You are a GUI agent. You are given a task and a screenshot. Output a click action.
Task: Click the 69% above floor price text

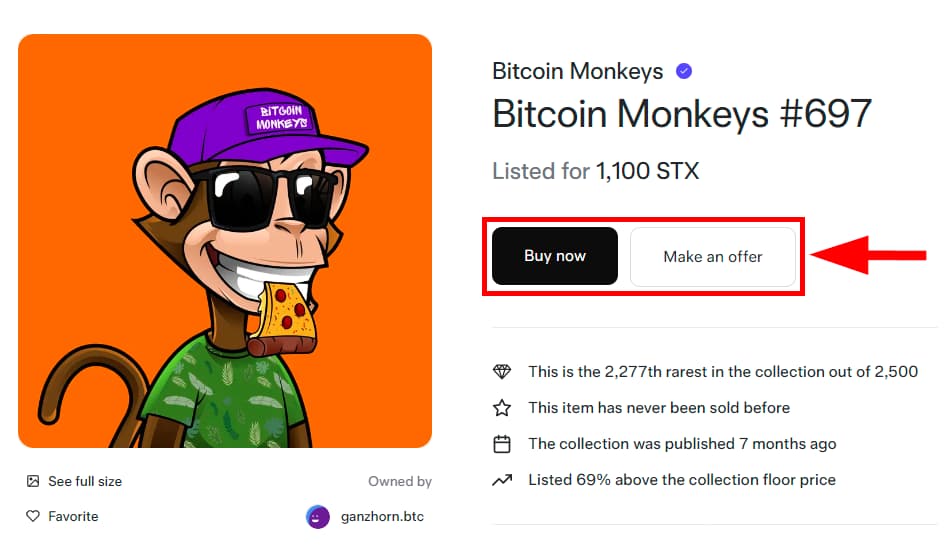click(682, 480)
